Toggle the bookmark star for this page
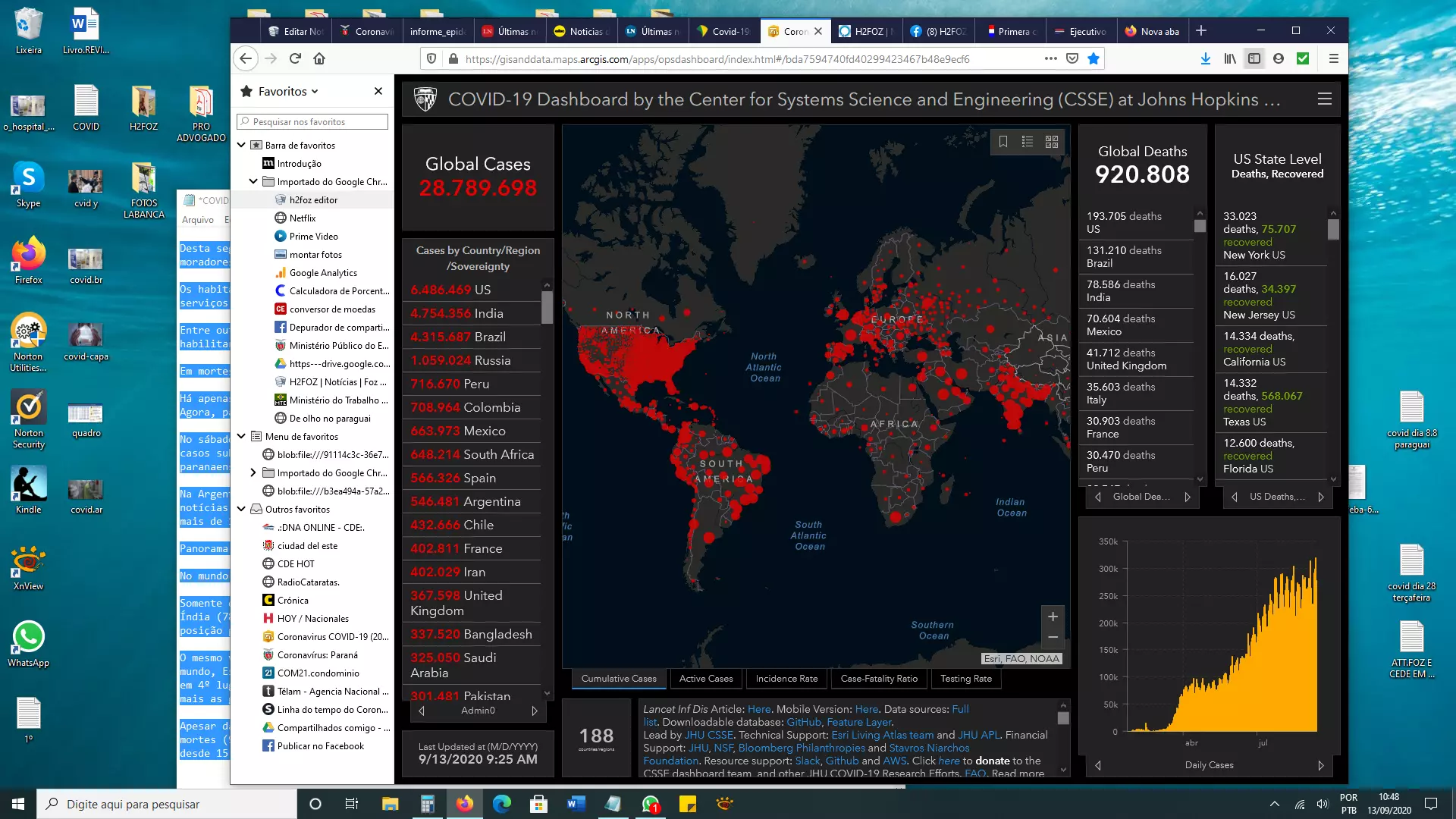 (x=1094, y=58)
